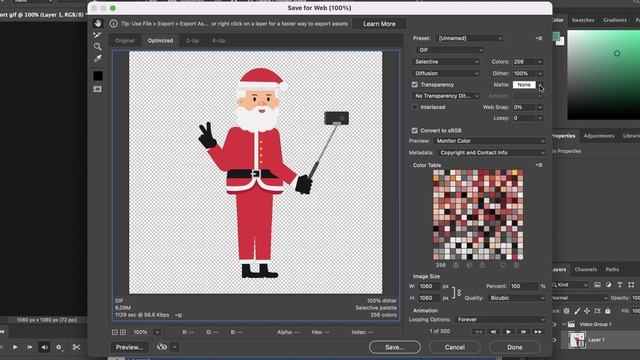Viewport: 640px width, 360px height.
Task: Click the black eyedropper color swatch
Action: [98, 76]
